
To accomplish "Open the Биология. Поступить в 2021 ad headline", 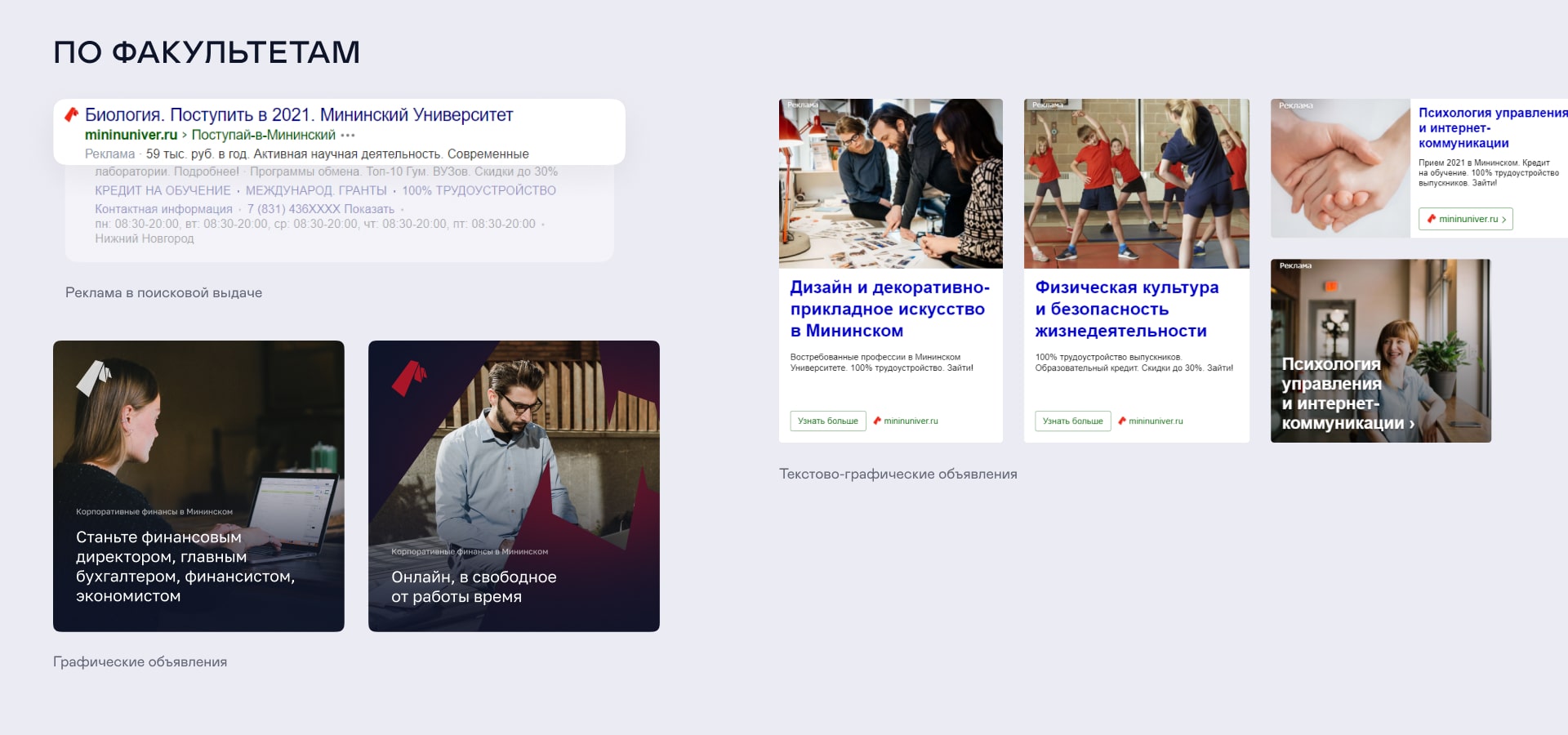I will [299, 115].
